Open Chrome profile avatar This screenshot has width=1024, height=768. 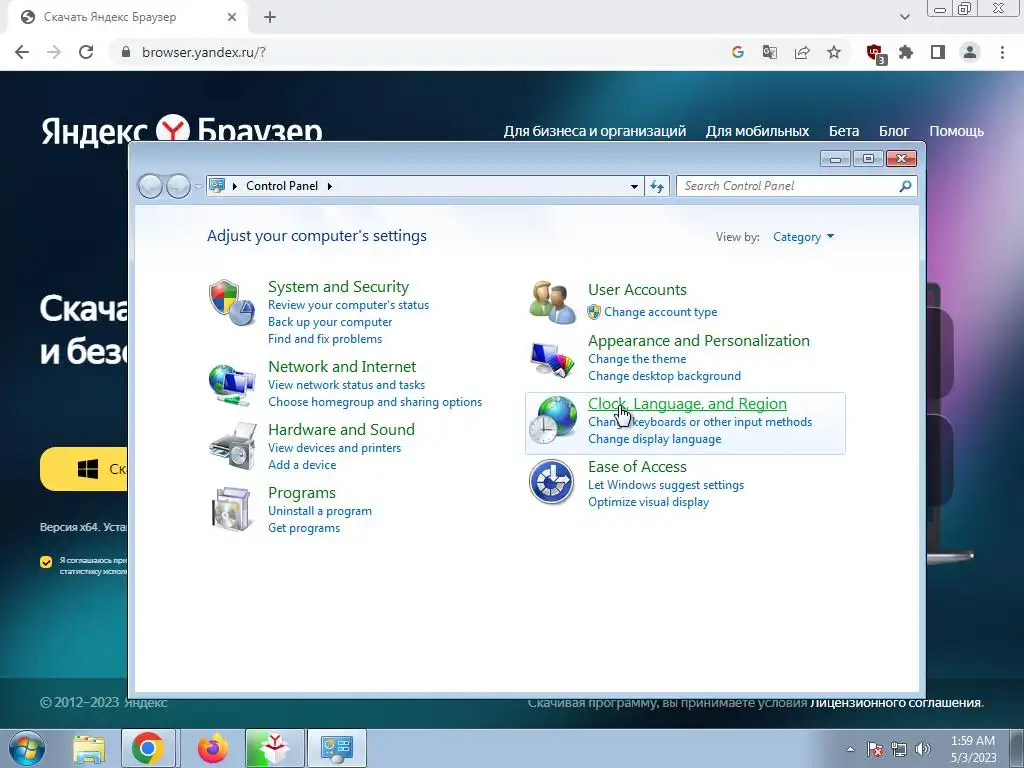coord(970,52)
